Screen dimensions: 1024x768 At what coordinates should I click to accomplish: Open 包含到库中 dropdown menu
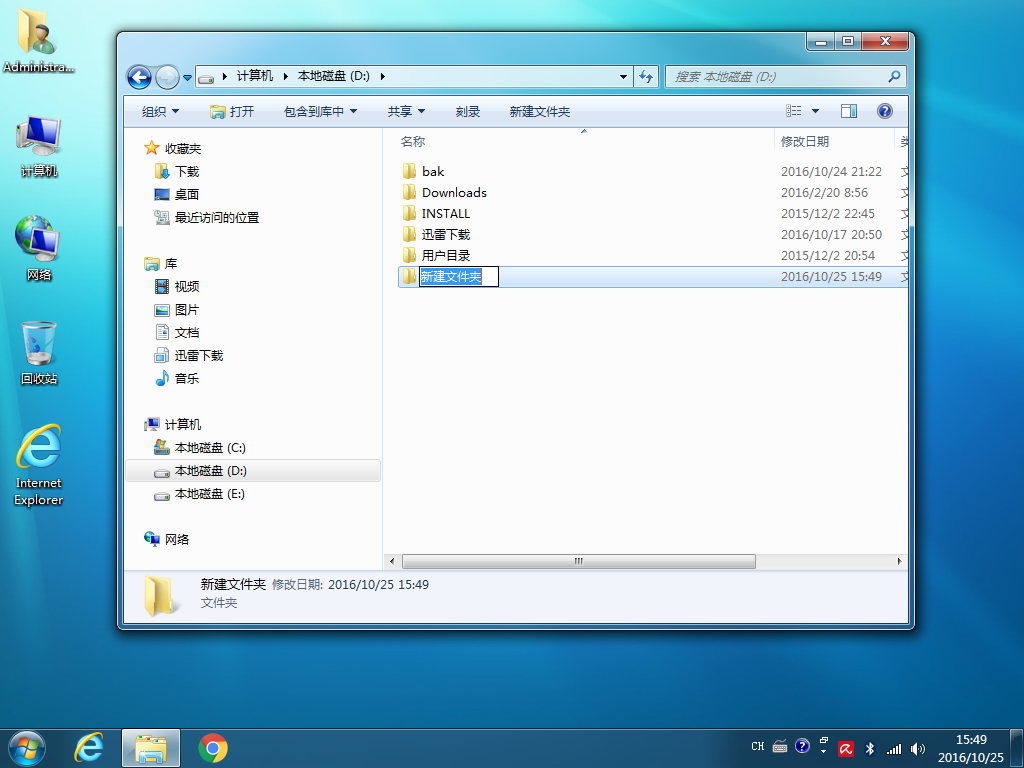(x=320, y=112)
